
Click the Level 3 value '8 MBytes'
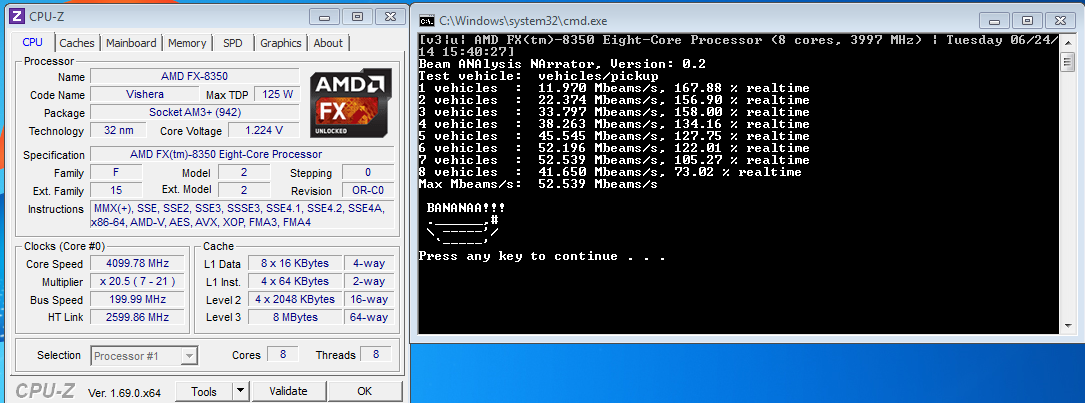click(x=295, y=317)
